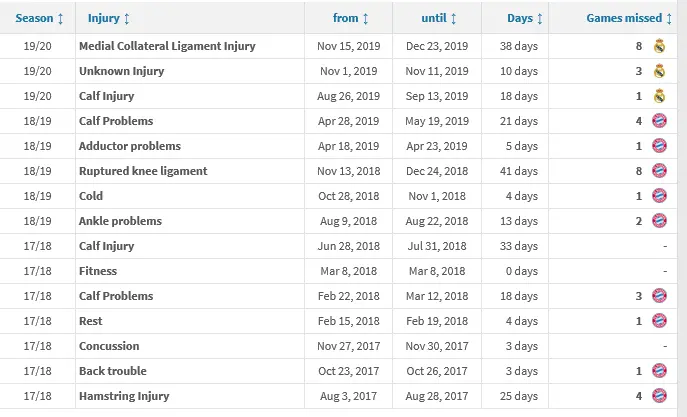Sort by the 'until' date column

coord(439,18)
